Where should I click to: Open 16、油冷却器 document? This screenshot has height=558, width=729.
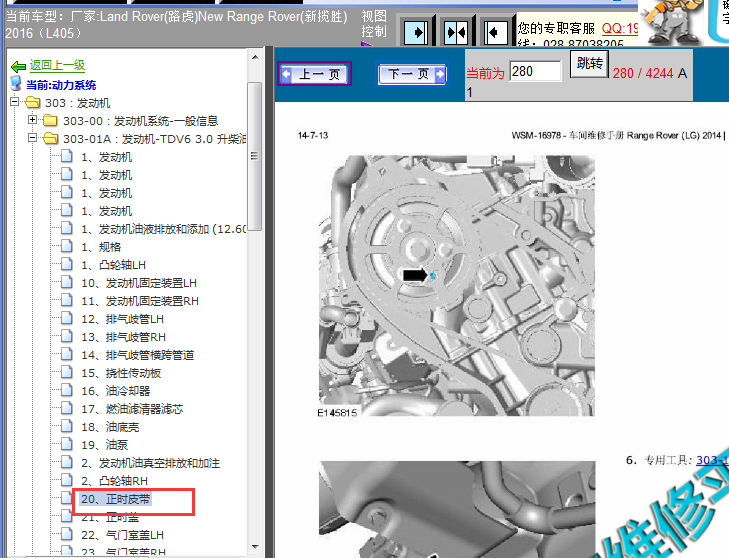pyautogui.click(x=116, y=391)
